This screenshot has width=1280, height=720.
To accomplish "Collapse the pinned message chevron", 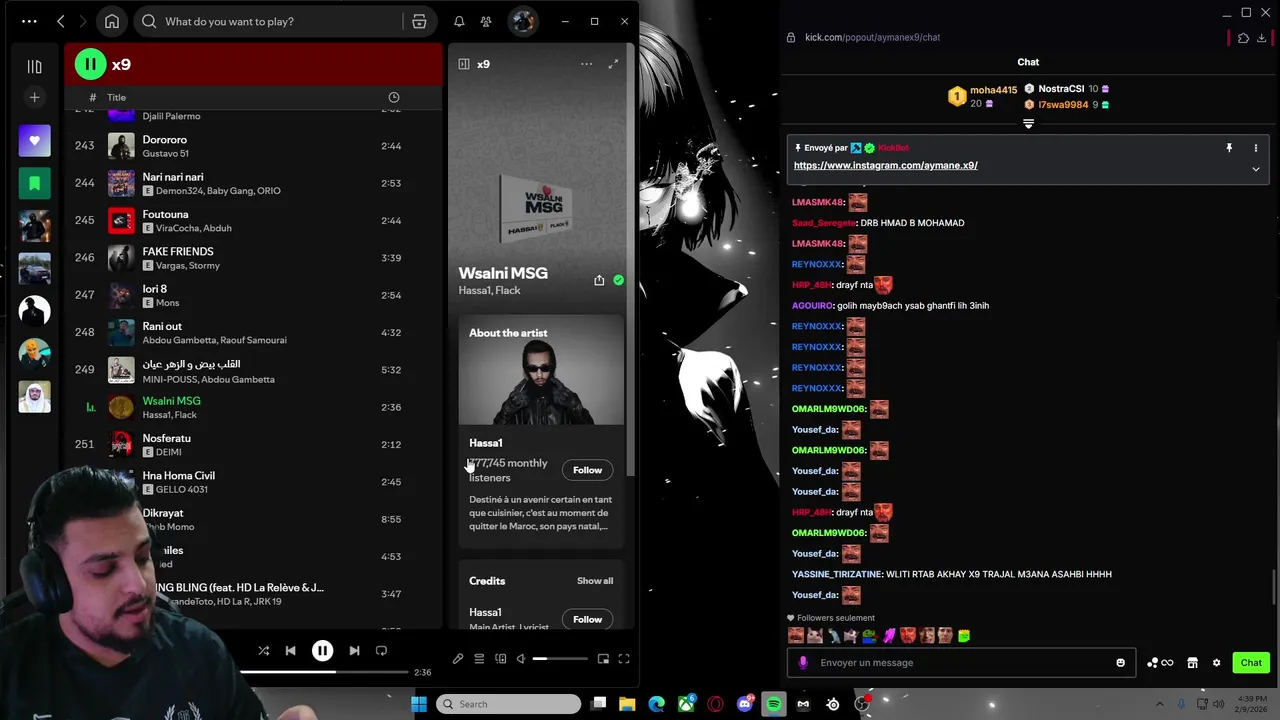I will [1256, 169].
